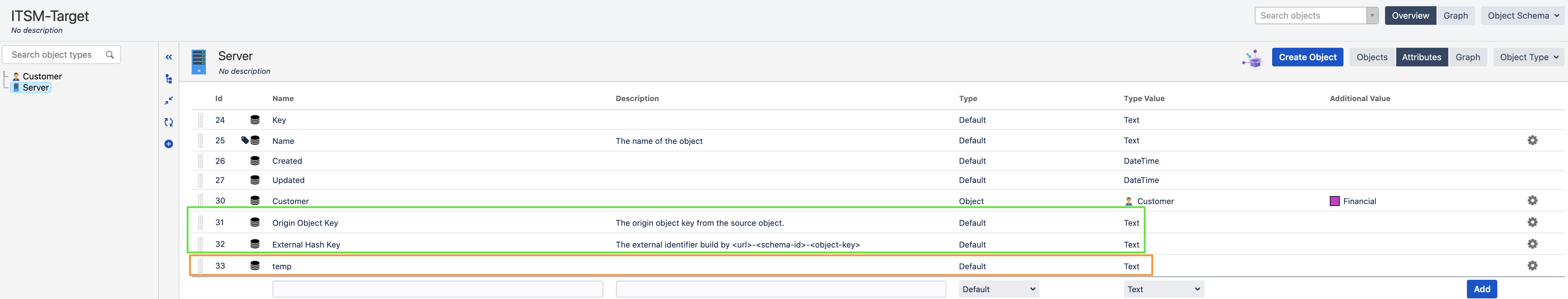The width and height of the screenshot is (1568, 299).
Task: Click the gear icon for External Hash Key
Action: [1532, 243]
